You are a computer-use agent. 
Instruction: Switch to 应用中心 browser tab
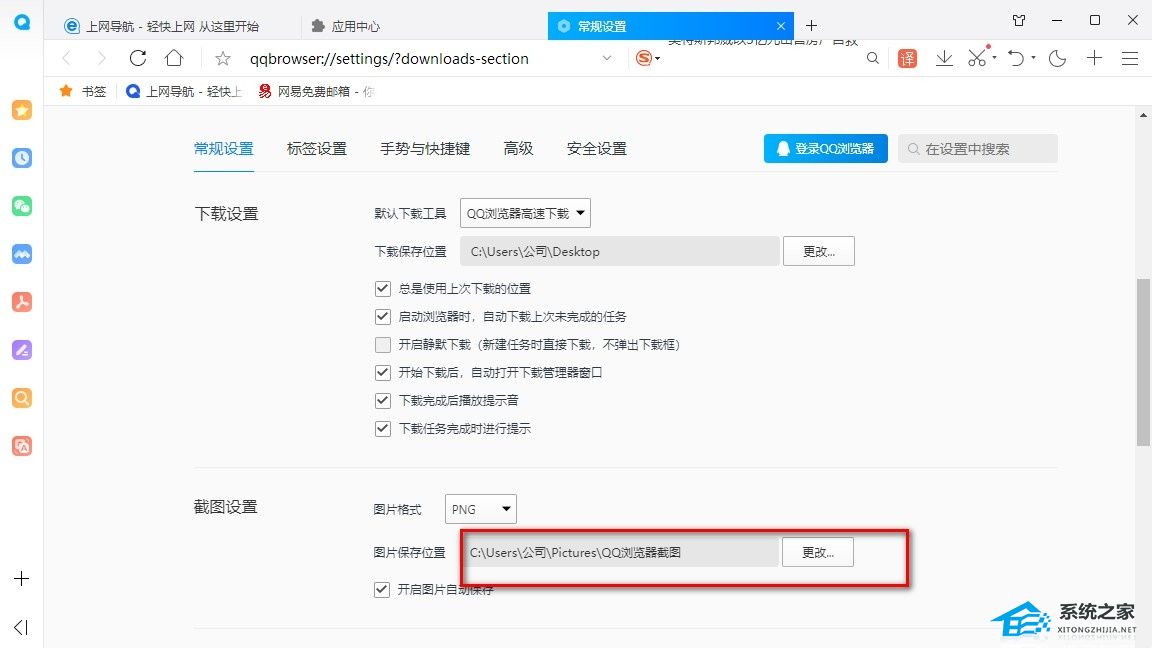point(355,26)
